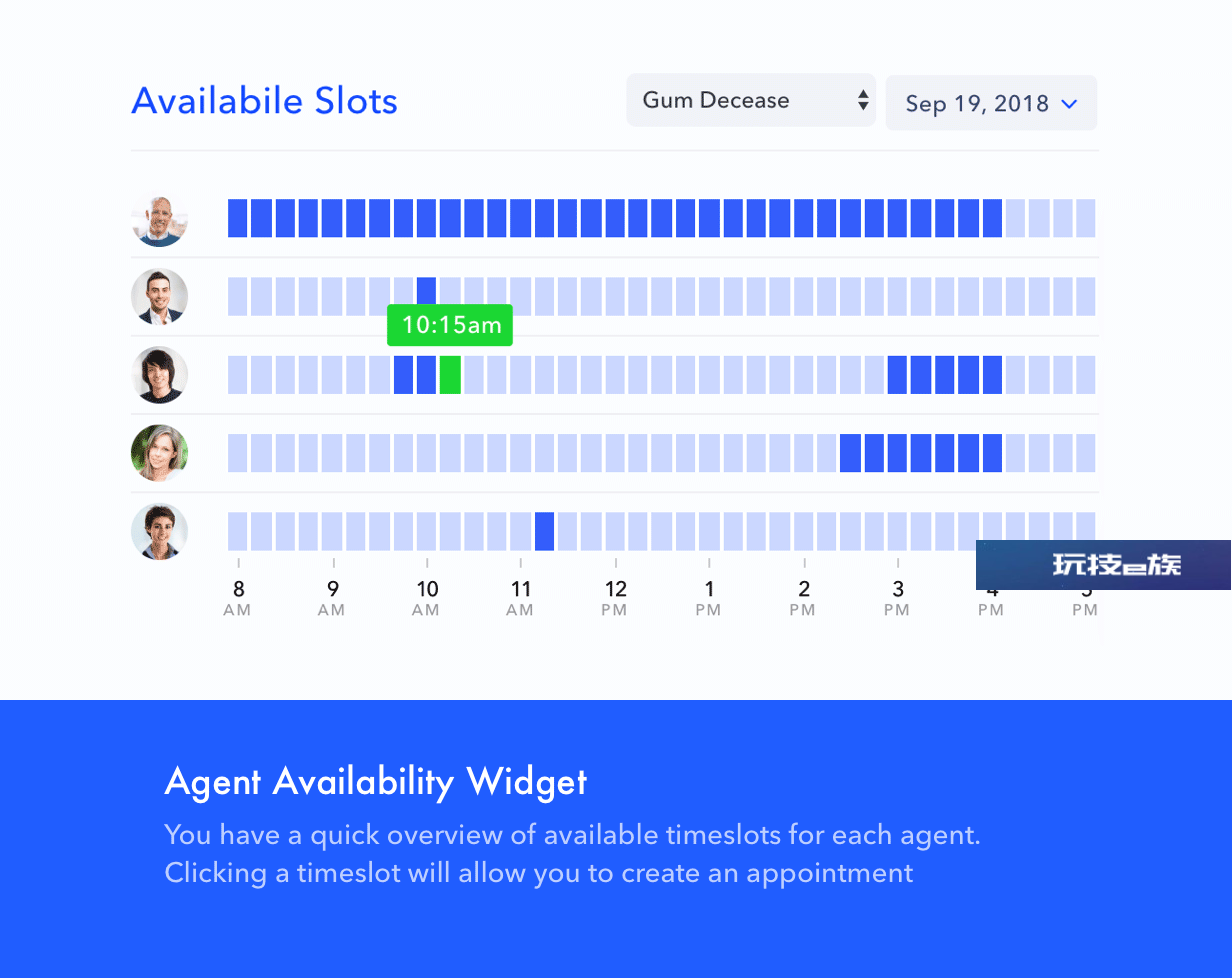The height and width of the screenshot is (978, 1232).
Task: Select the 2 PM timeline label
Action: 803,597
